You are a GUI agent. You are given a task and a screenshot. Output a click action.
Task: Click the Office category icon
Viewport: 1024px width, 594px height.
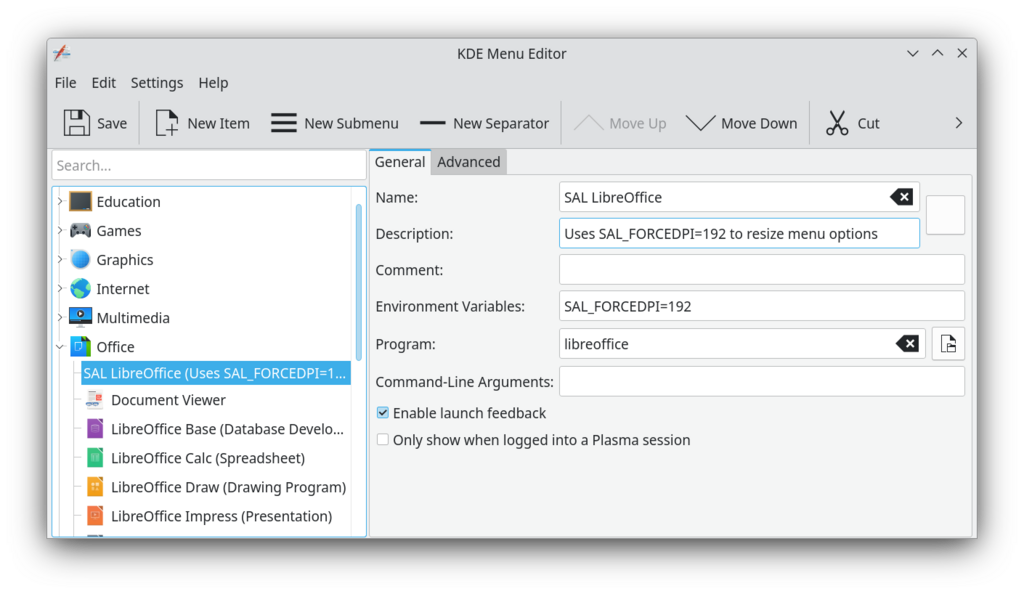coord(80,347)
